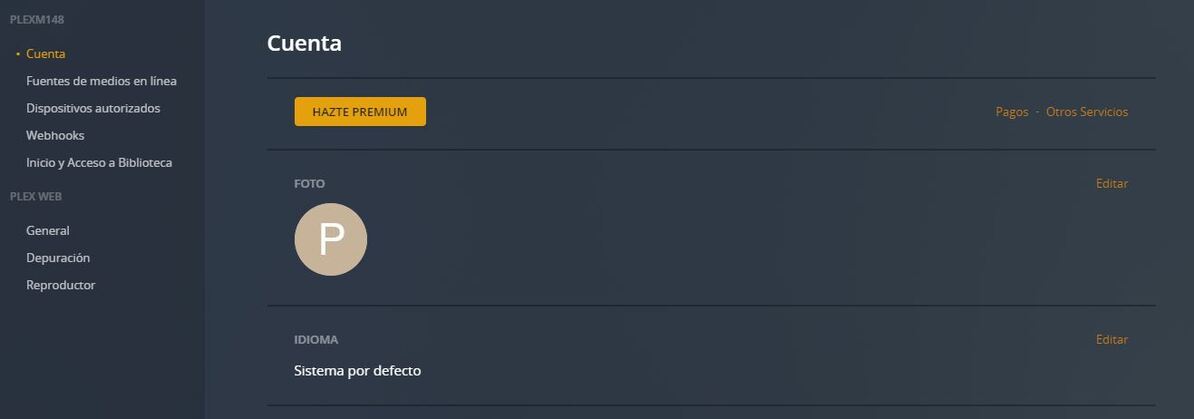Screen dimensions: 1194x419
Task: Select Webhooks in the sidebar
Action: [x=55, y=135]
